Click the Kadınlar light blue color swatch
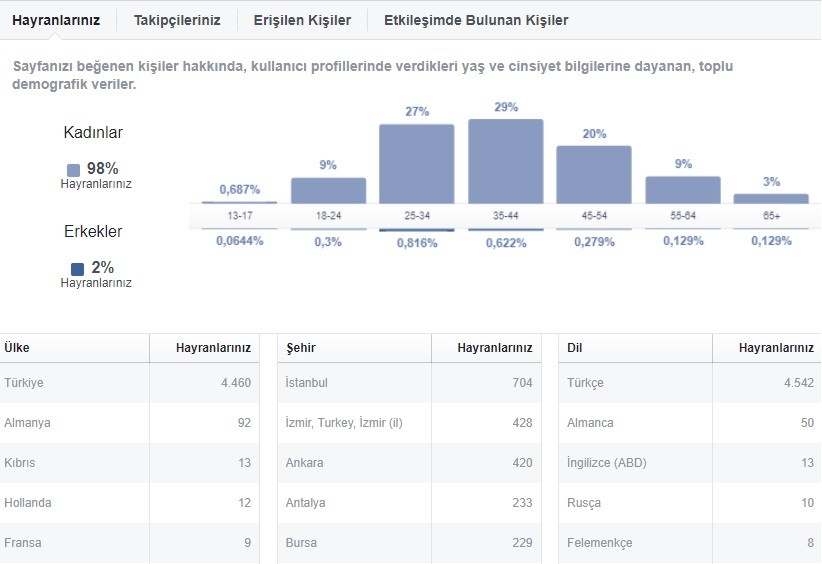Screen dimensions: 822x564 [x=73, y=170]
